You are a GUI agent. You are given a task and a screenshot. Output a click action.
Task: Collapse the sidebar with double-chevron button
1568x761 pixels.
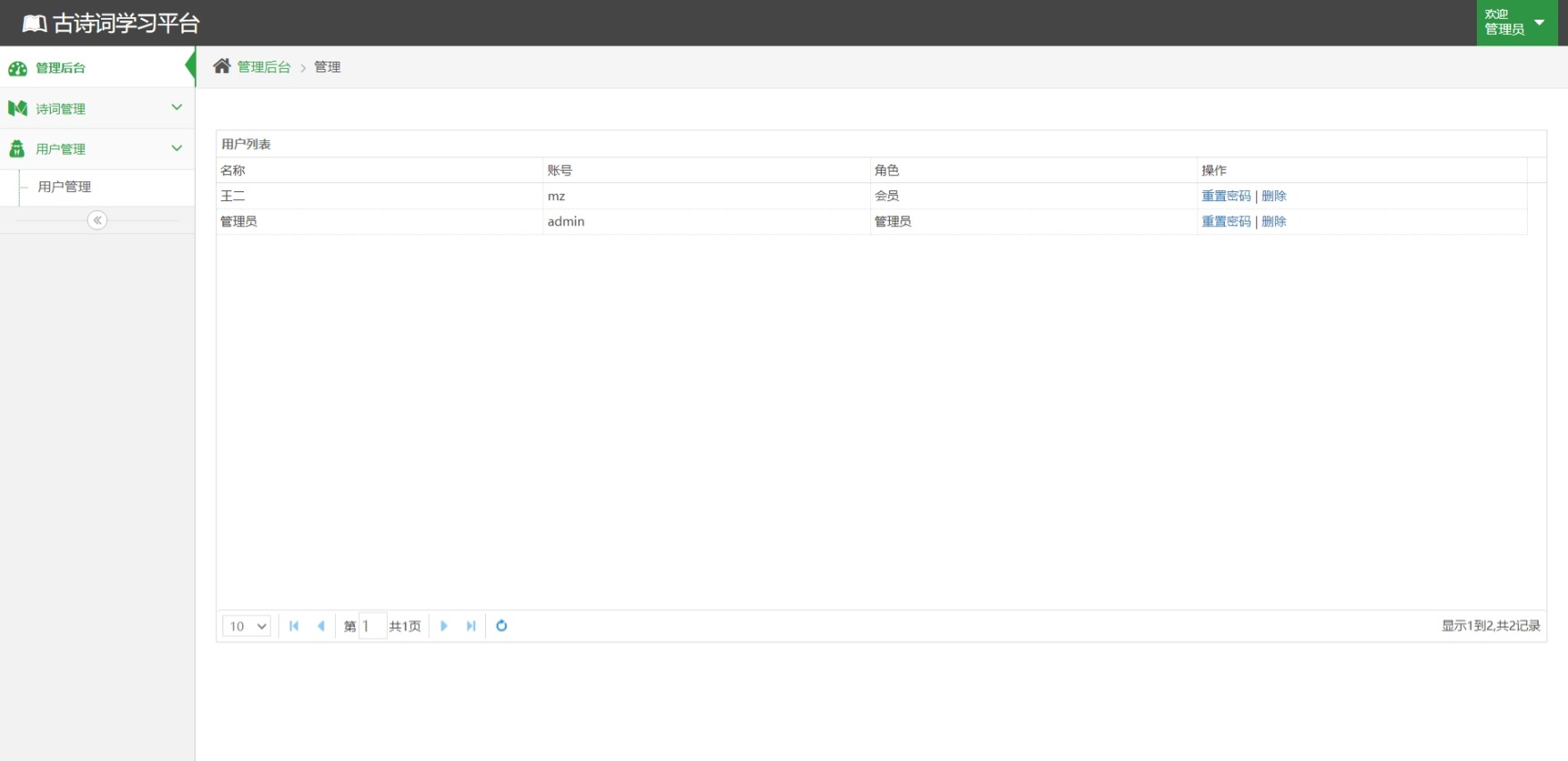coord(97,220)
